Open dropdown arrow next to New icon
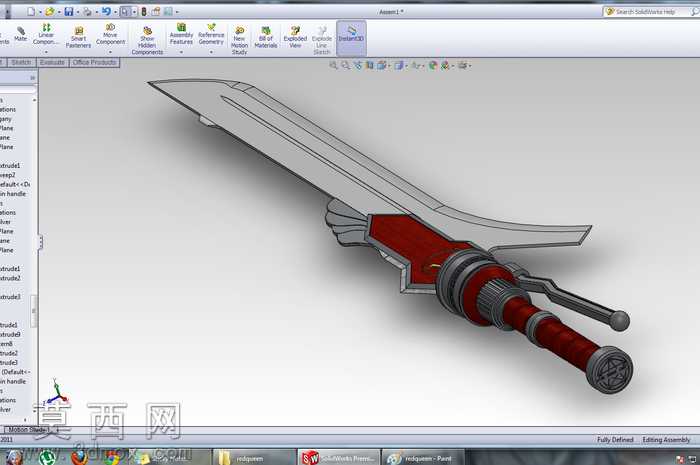Screen dimensions: 700x465 40,12
